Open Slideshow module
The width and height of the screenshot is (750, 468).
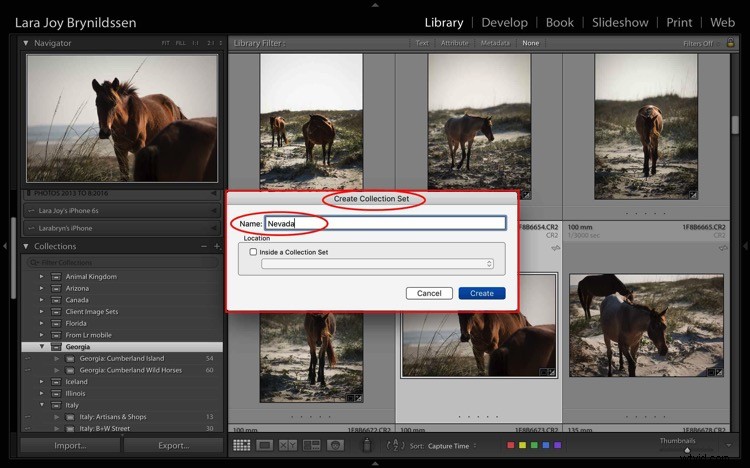pyautogui.click(x=620, y=22)
